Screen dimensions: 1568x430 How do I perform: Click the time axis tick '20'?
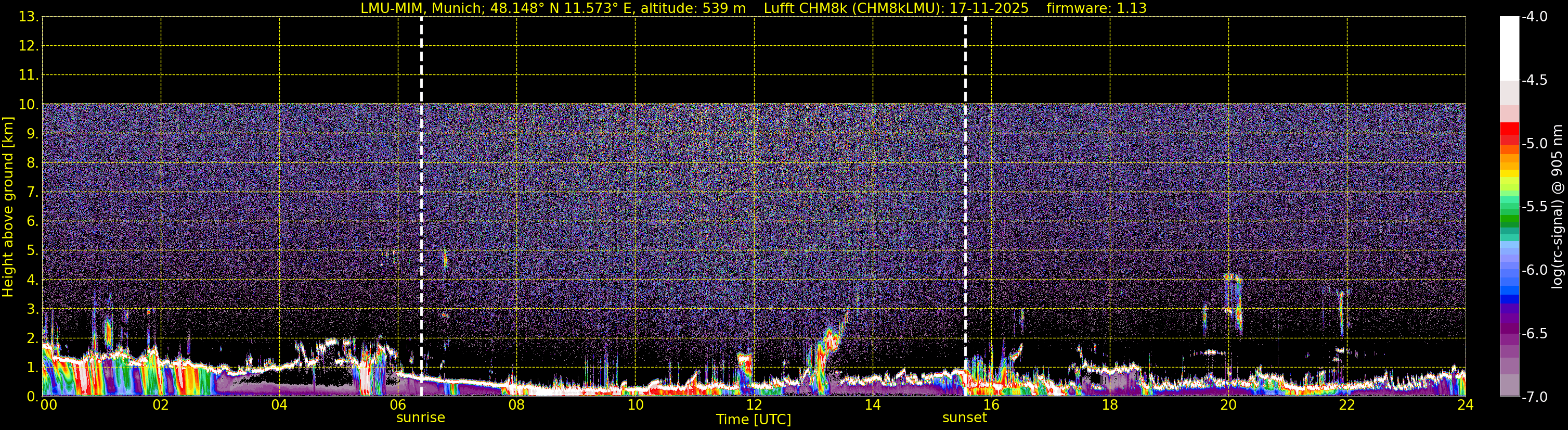[1228, 405]
